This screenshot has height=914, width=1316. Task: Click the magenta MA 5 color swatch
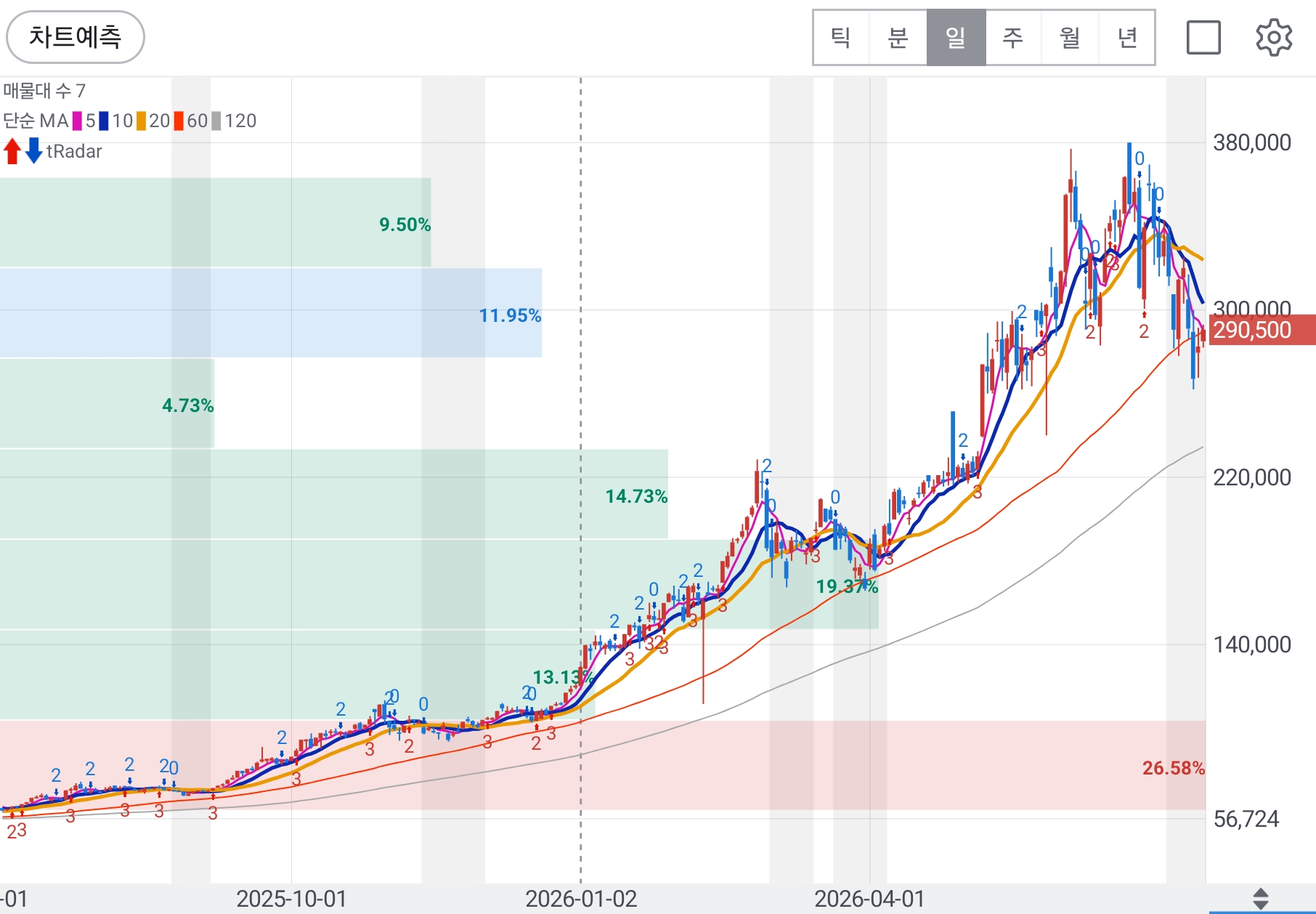(x=77, y=121)
